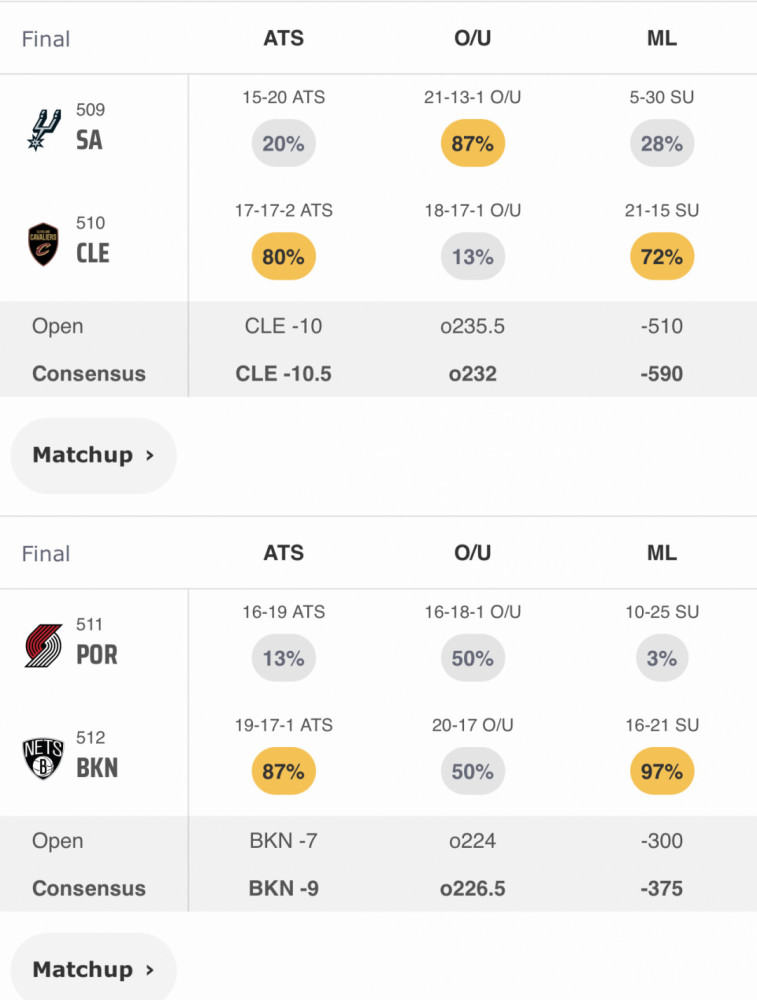
Task: Click the San Antonio Spurs logo
Action: coord(43,129)
